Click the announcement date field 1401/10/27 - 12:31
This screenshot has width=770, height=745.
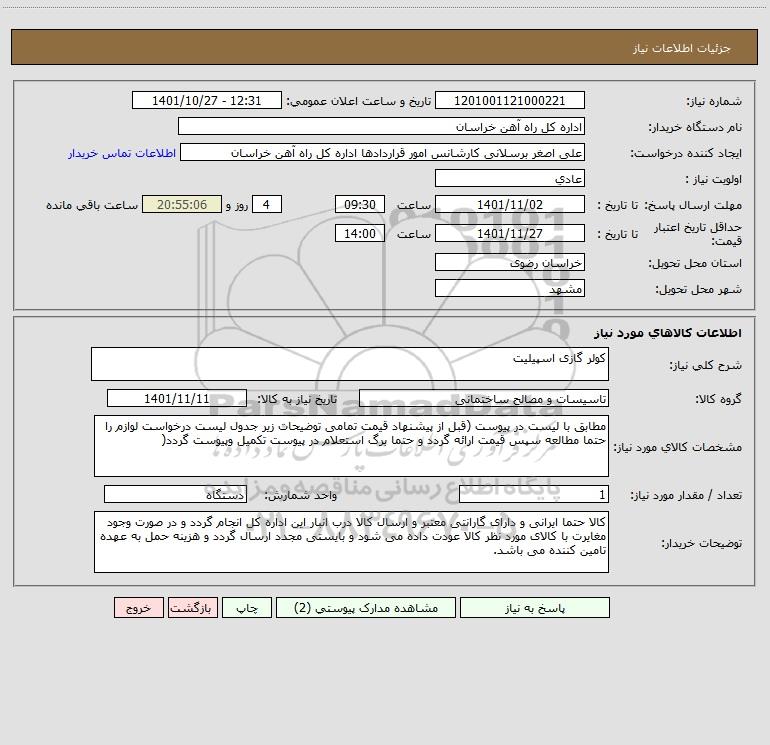pyautogui.click(x=207, y=100)
